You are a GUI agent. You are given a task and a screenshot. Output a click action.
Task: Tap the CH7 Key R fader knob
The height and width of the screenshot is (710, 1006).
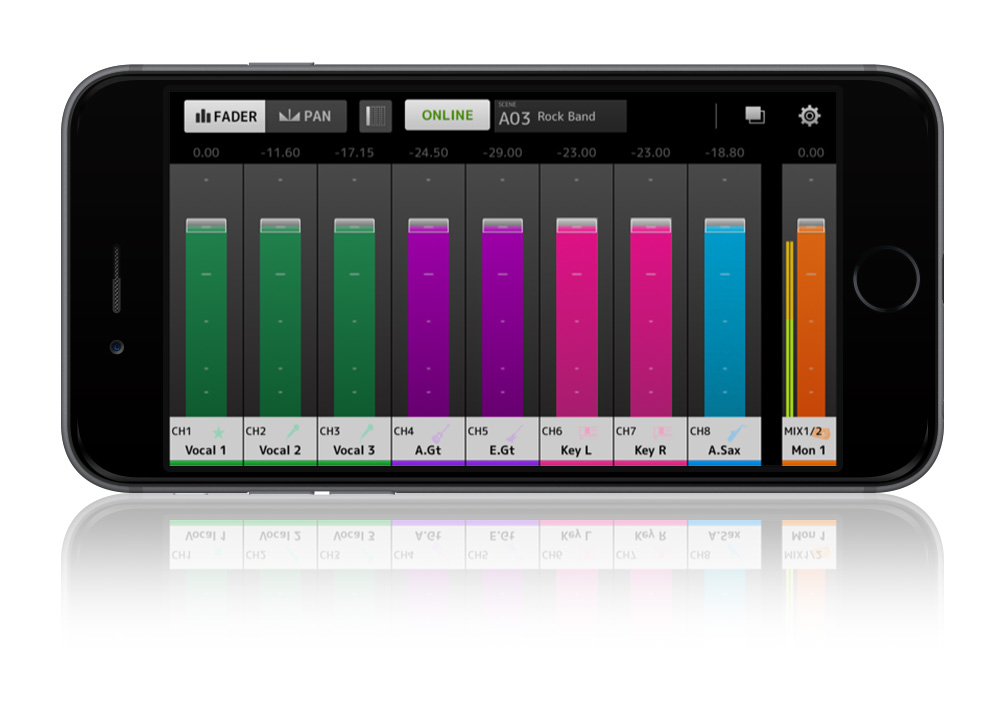(651, 225)
